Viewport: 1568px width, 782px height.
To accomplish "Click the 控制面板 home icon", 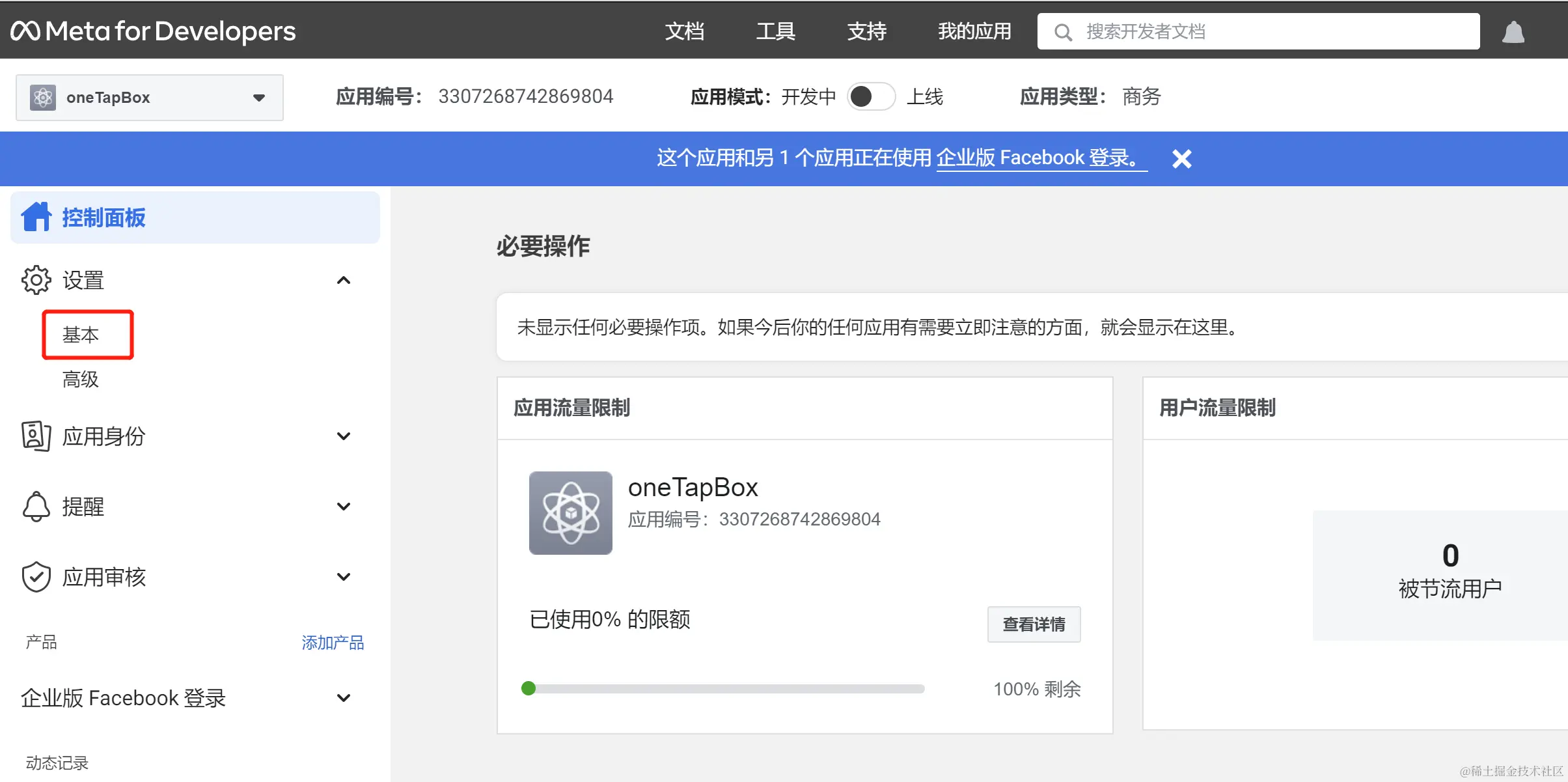I will click(x=36, y=217).
